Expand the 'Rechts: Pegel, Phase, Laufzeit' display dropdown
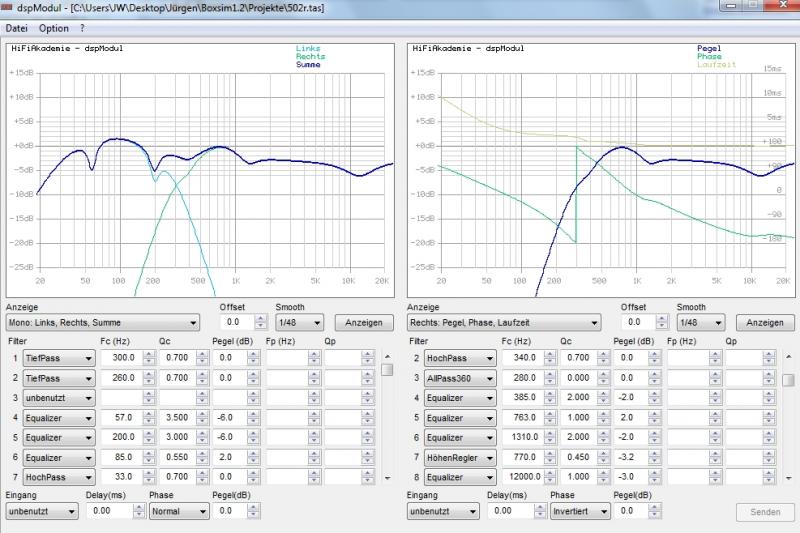The width and height of the screenshot is (800, 533). tap(504, 323)
